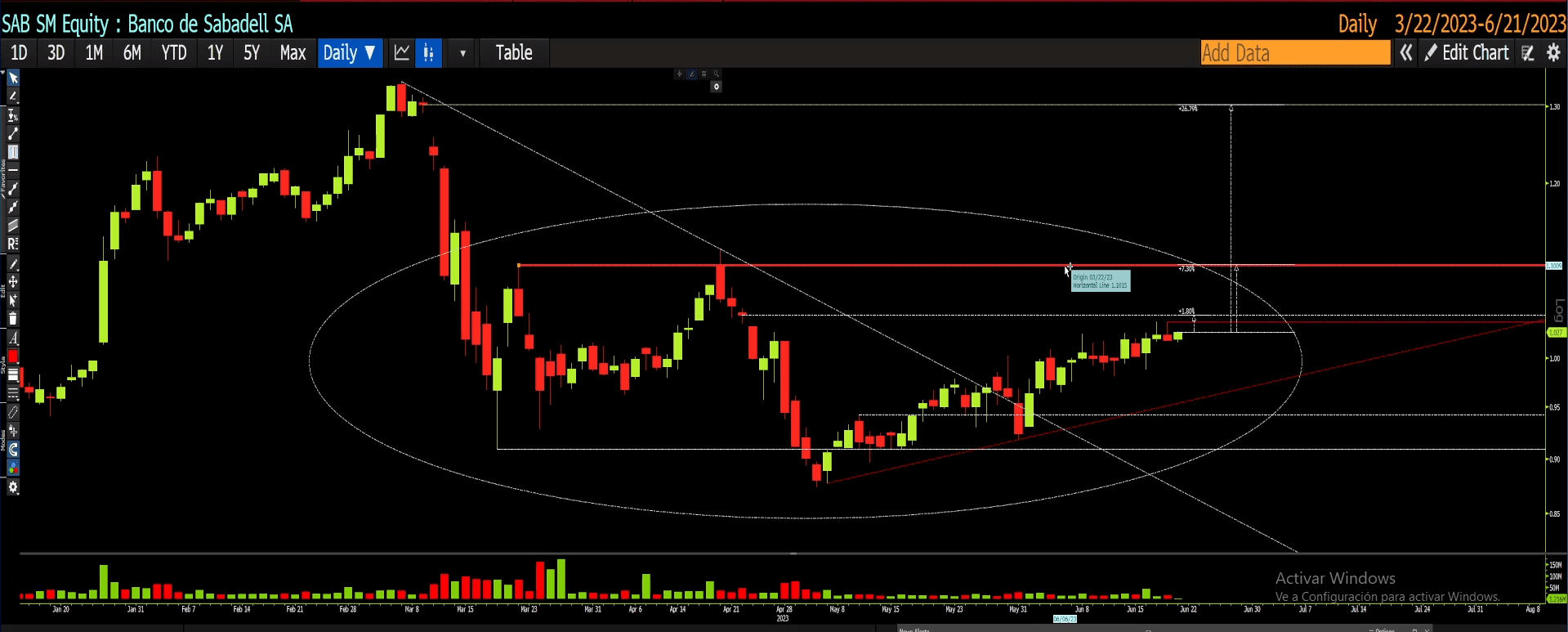Screen dimensions: 1568x632
Task: Open the Daily periodicity dropdown
Action: 349,53
